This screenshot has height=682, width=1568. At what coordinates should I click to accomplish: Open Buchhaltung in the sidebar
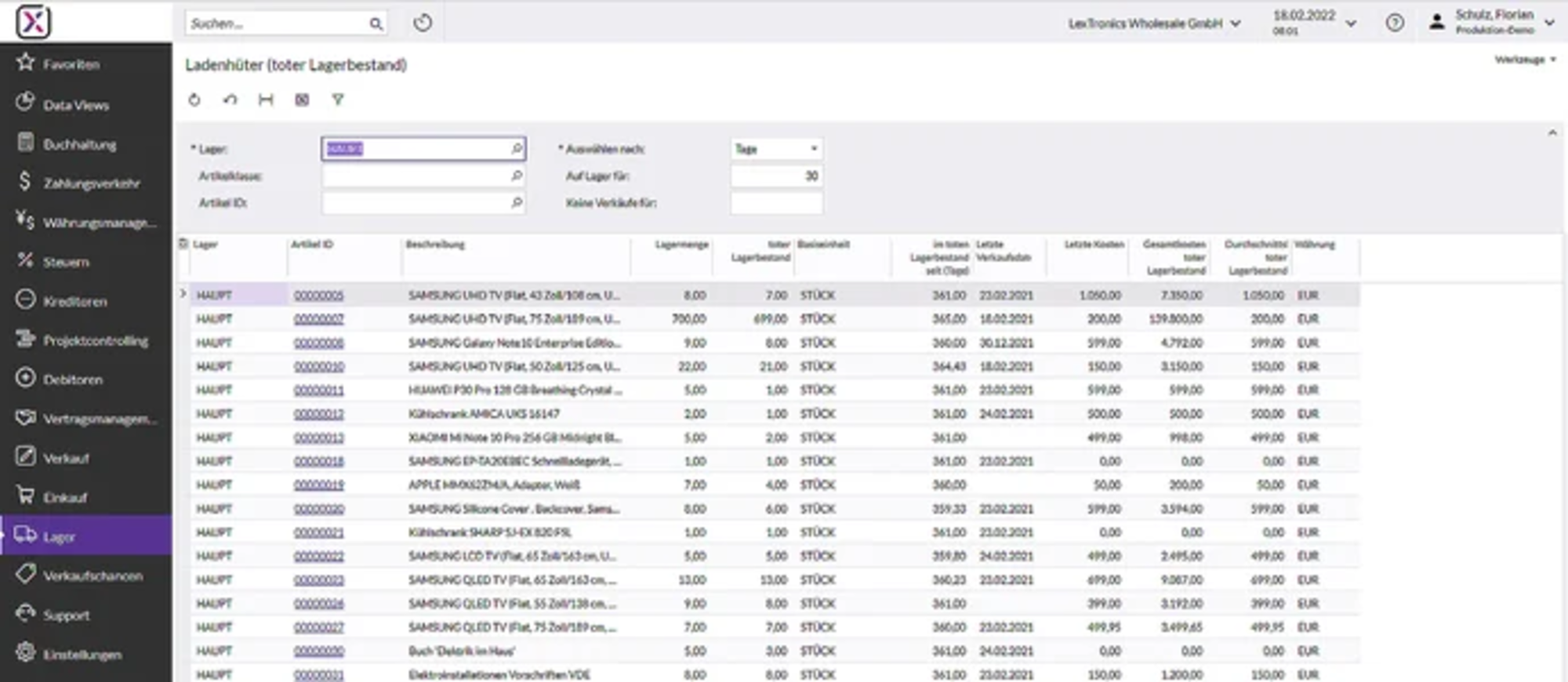79,144
